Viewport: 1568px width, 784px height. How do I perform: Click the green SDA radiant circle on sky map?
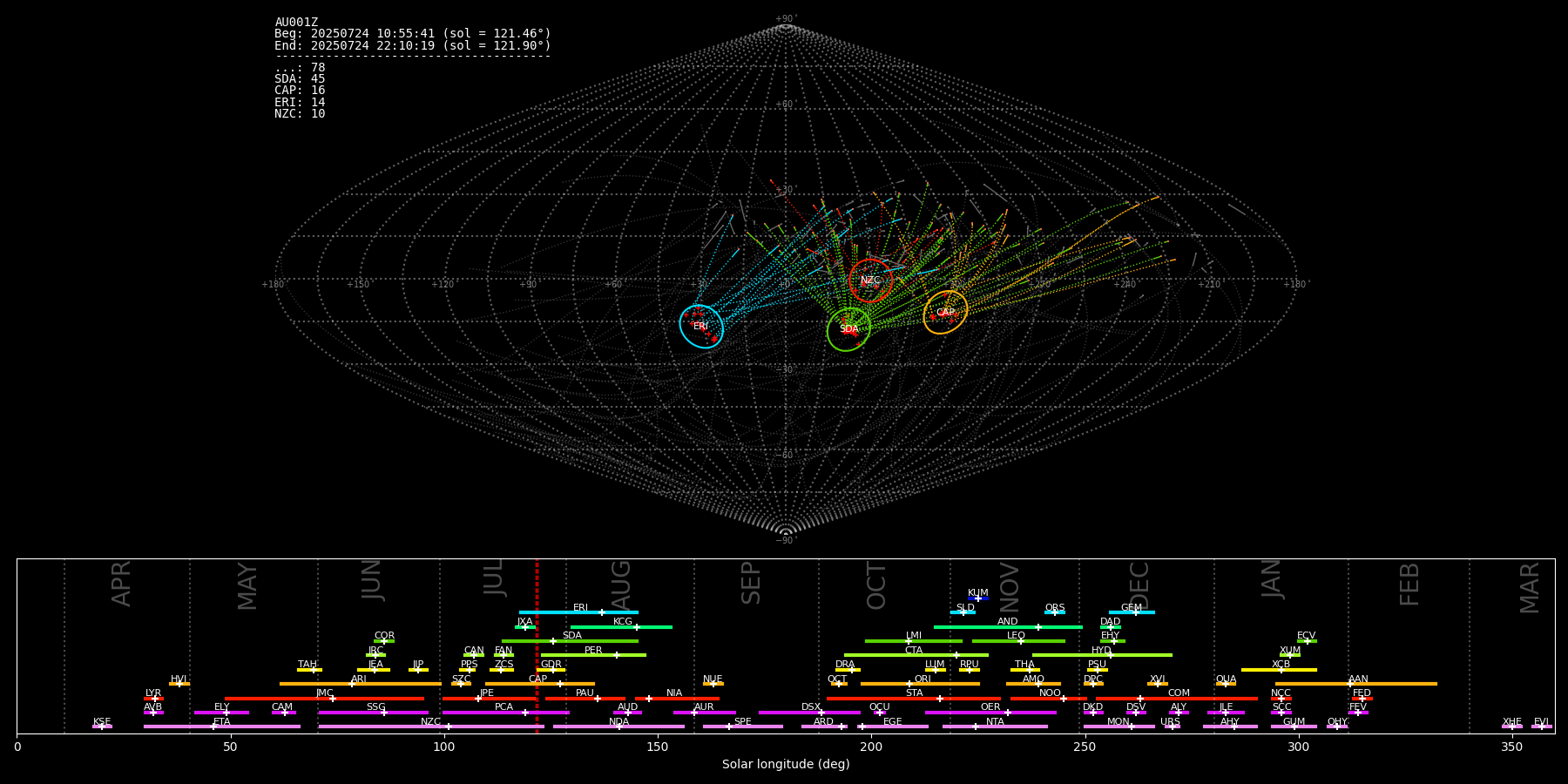849,329
